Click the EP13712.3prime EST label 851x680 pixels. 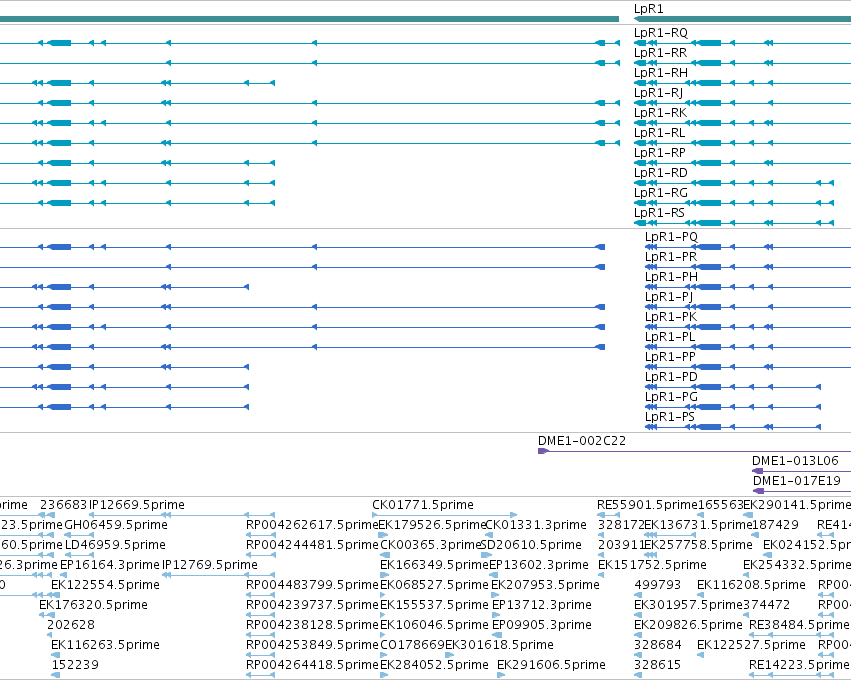pyautogui.click(x=542, y=606)
